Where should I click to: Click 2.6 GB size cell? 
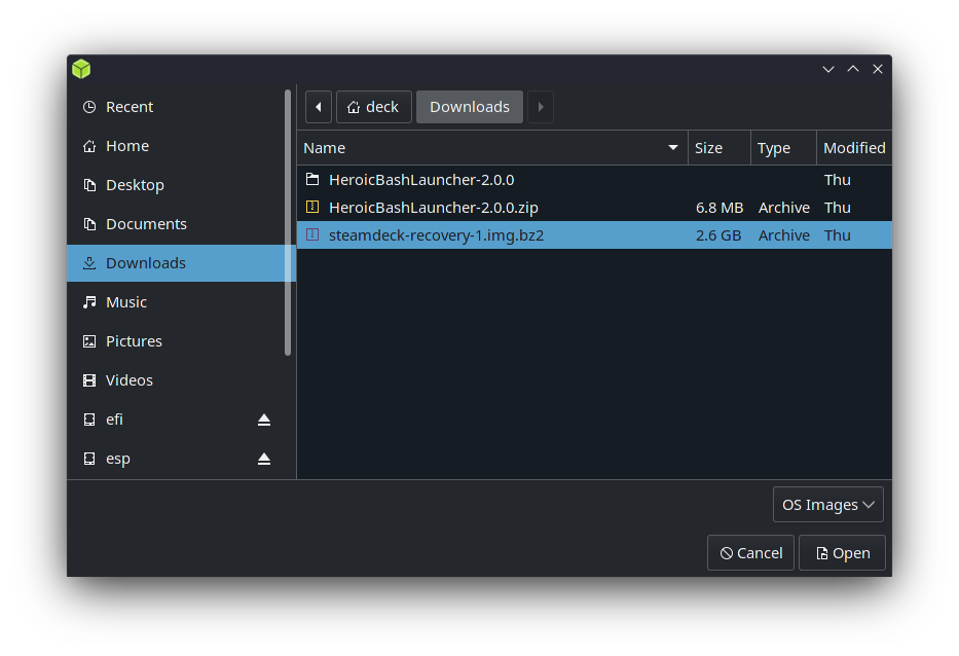(718, 235)
